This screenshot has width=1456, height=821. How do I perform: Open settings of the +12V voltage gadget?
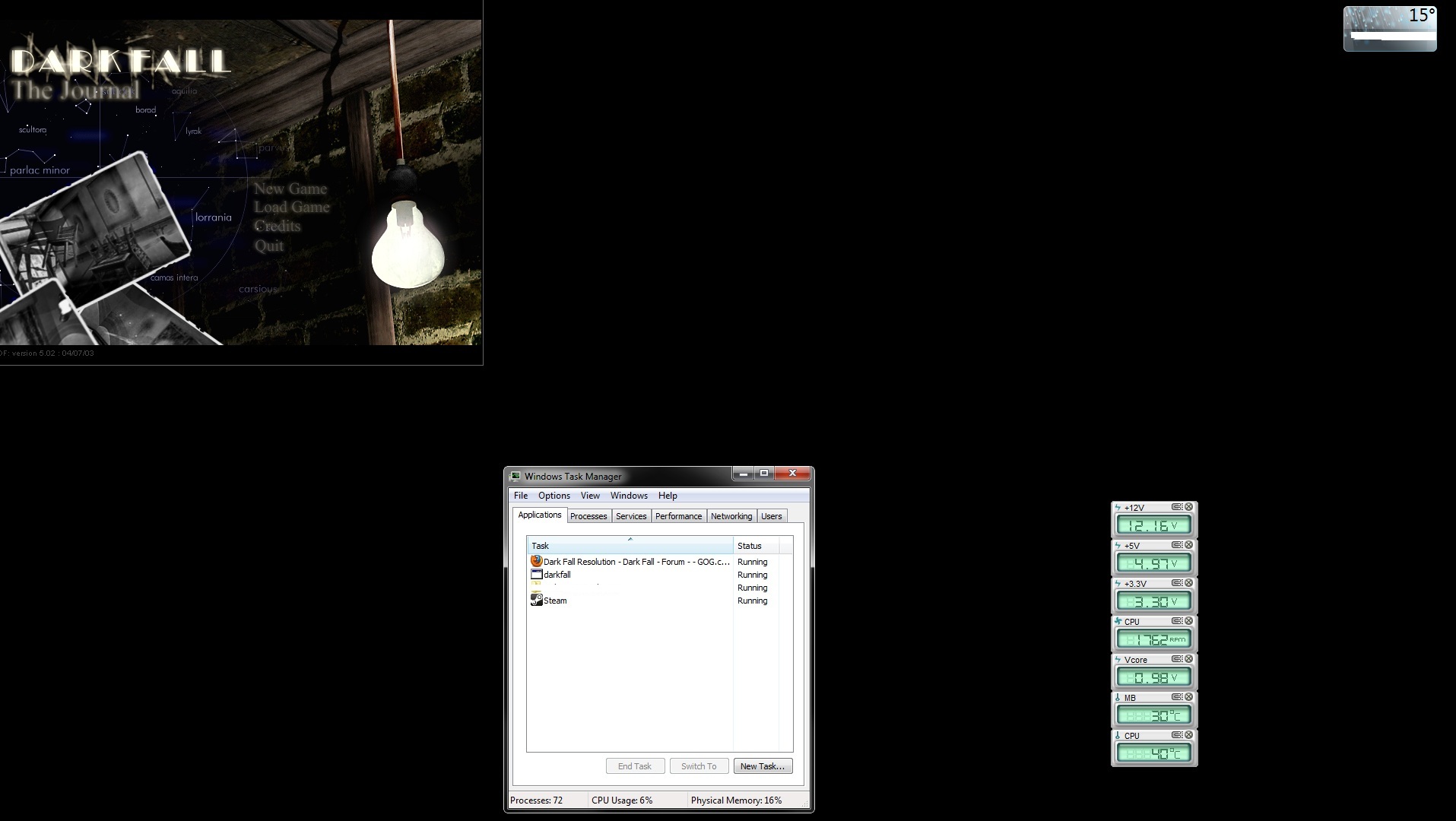(1177, 507)
